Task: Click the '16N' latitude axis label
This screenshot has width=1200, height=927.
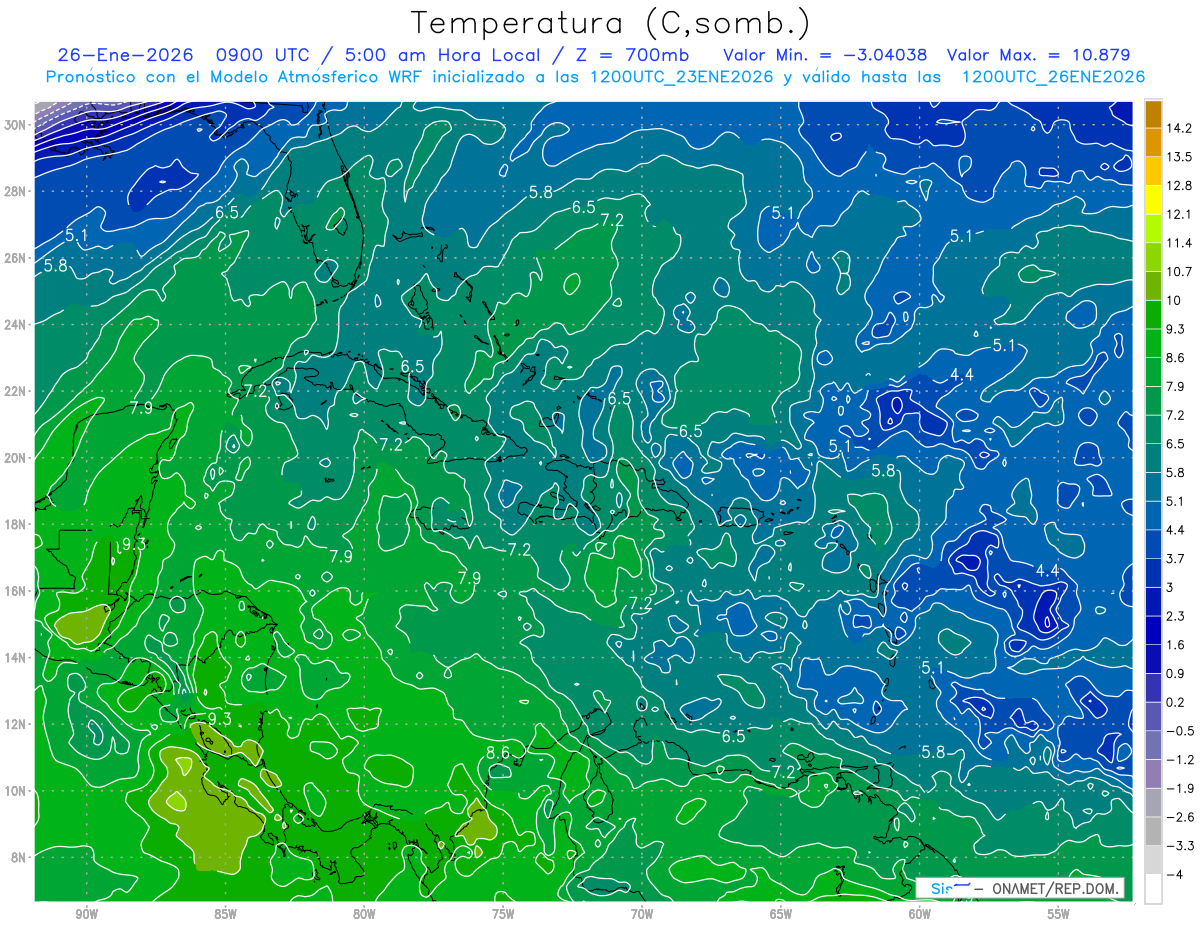Action: click(15, 590)
